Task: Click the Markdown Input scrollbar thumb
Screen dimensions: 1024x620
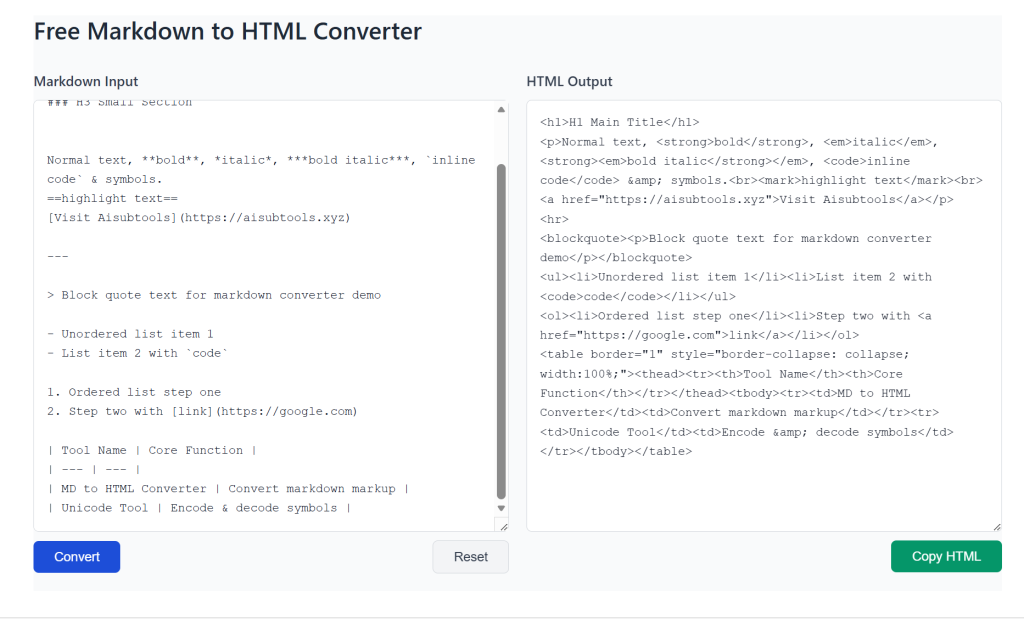Action: (501, 331)
